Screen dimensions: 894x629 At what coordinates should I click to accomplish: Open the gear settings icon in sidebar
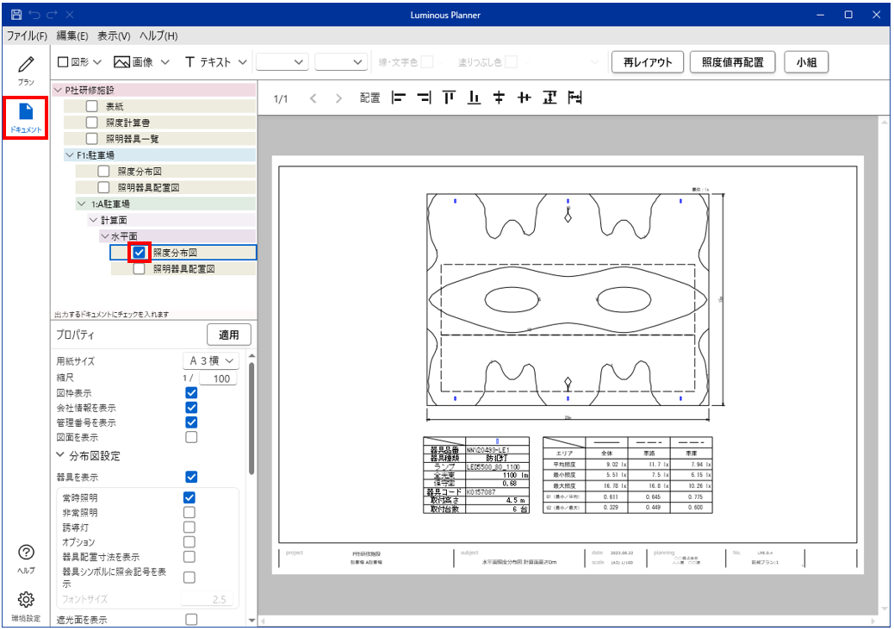point(26,603)
